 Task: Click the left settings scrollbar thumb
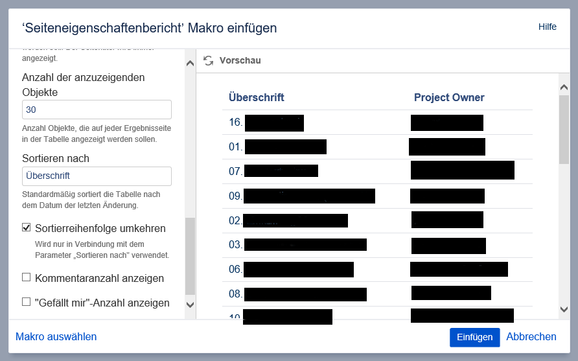[190, 256]
